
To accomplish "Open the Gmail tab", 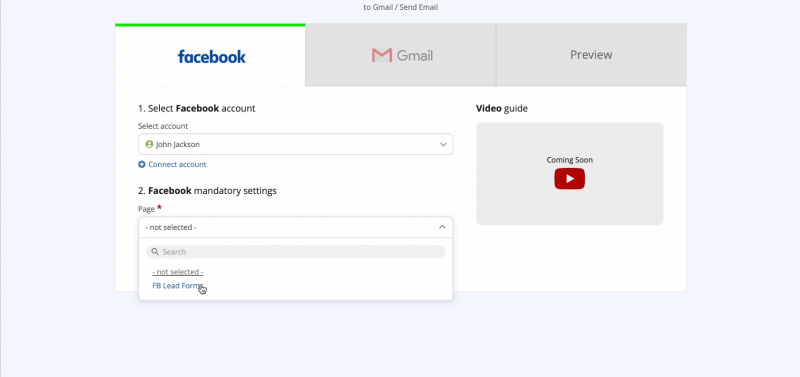I will point(401,55).
